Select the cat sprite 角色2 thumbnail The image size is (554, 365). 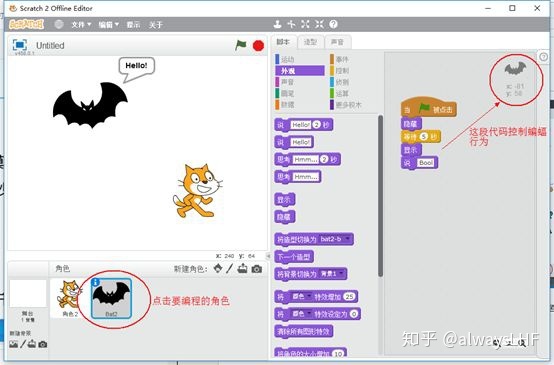[x=70, y=298]
